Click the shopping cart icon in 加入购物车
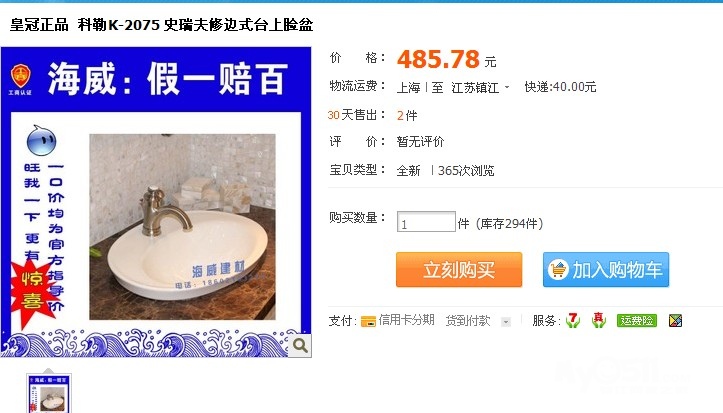The image size is (723, 413). 558,270
